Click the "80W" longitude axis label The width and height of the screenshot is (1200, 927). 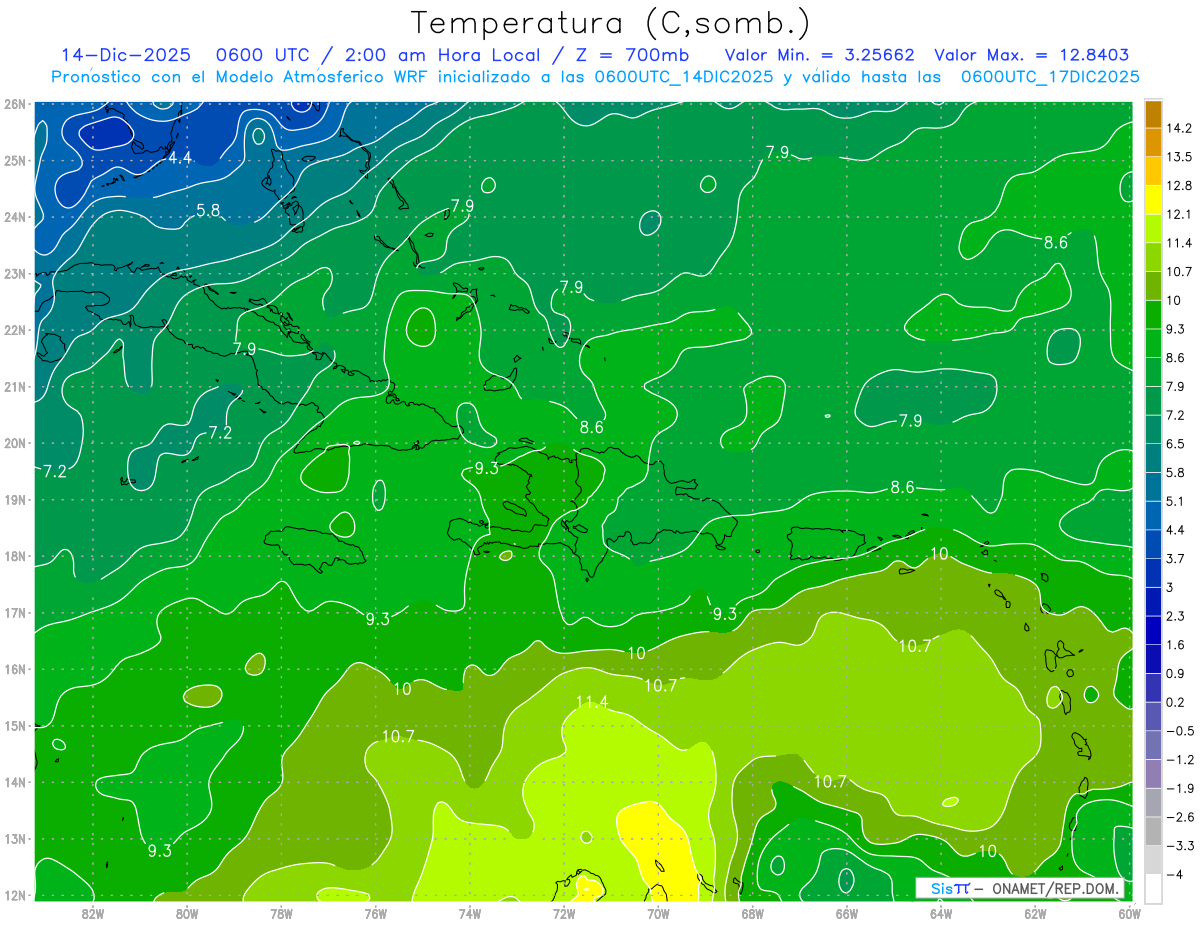tap(187, 913)
